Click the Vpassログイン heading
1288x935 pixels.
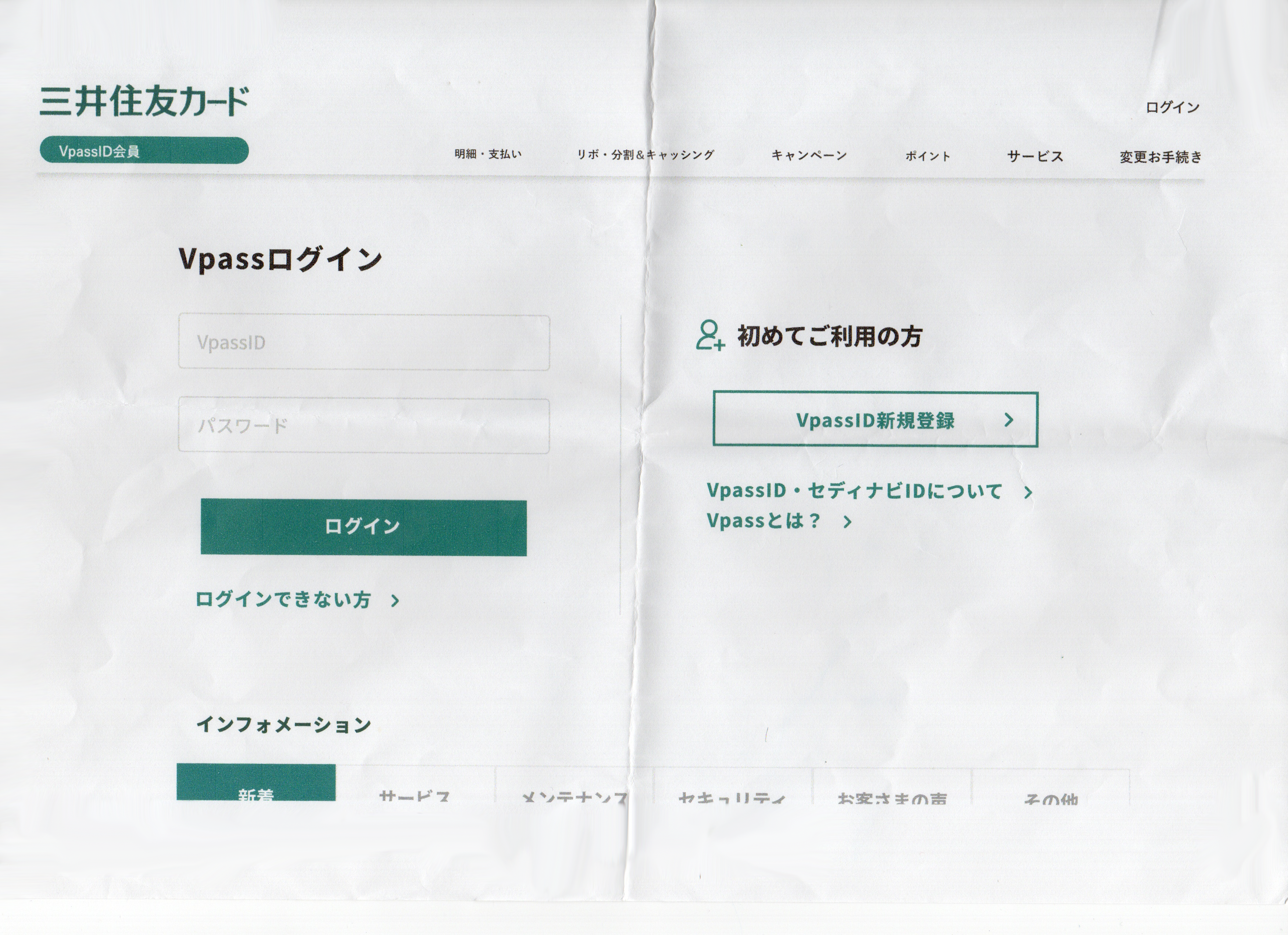click(x=280, y=259)
